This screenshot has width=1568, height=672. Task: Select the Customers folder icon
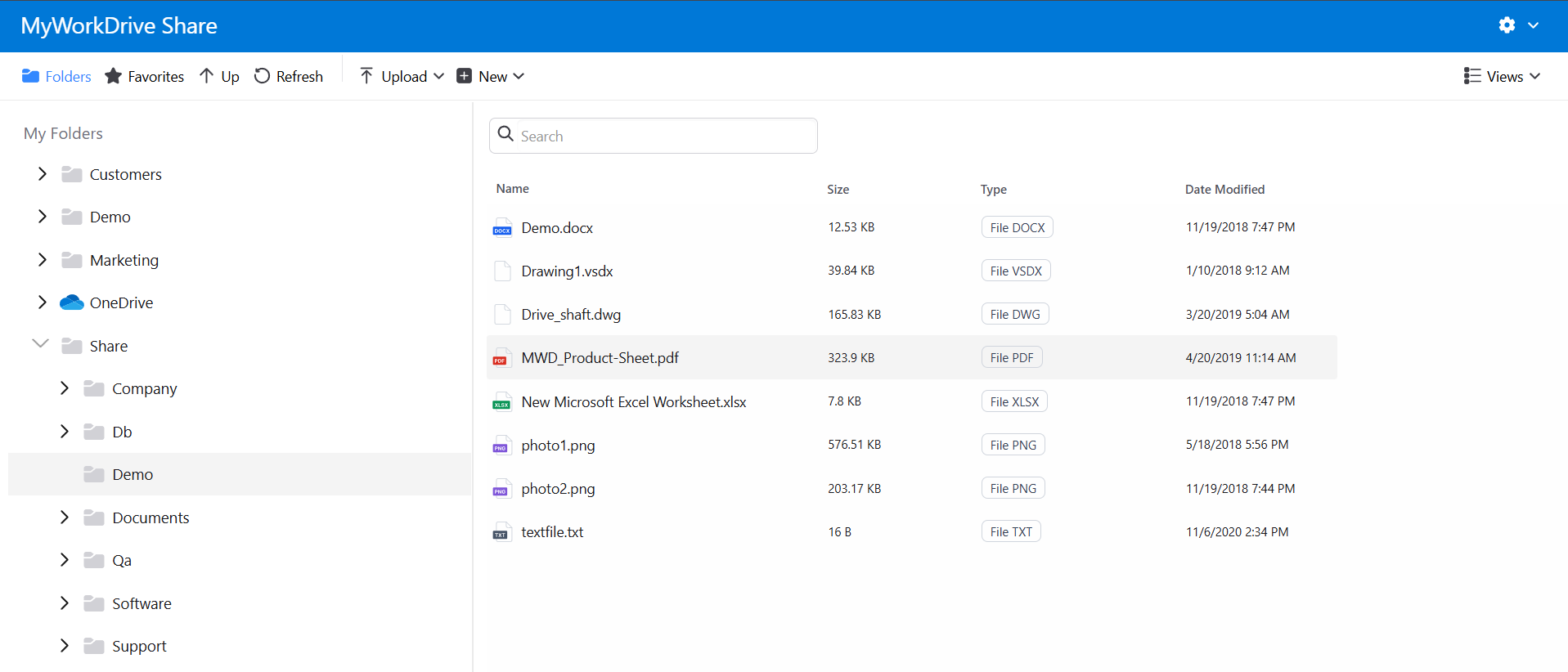(72, 174)
